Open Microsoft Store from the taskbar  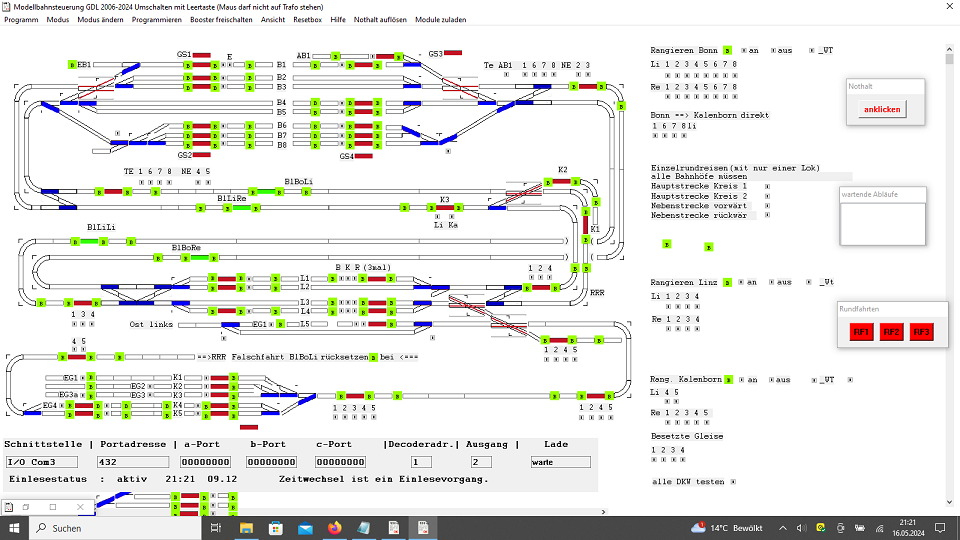pos(276,528)
